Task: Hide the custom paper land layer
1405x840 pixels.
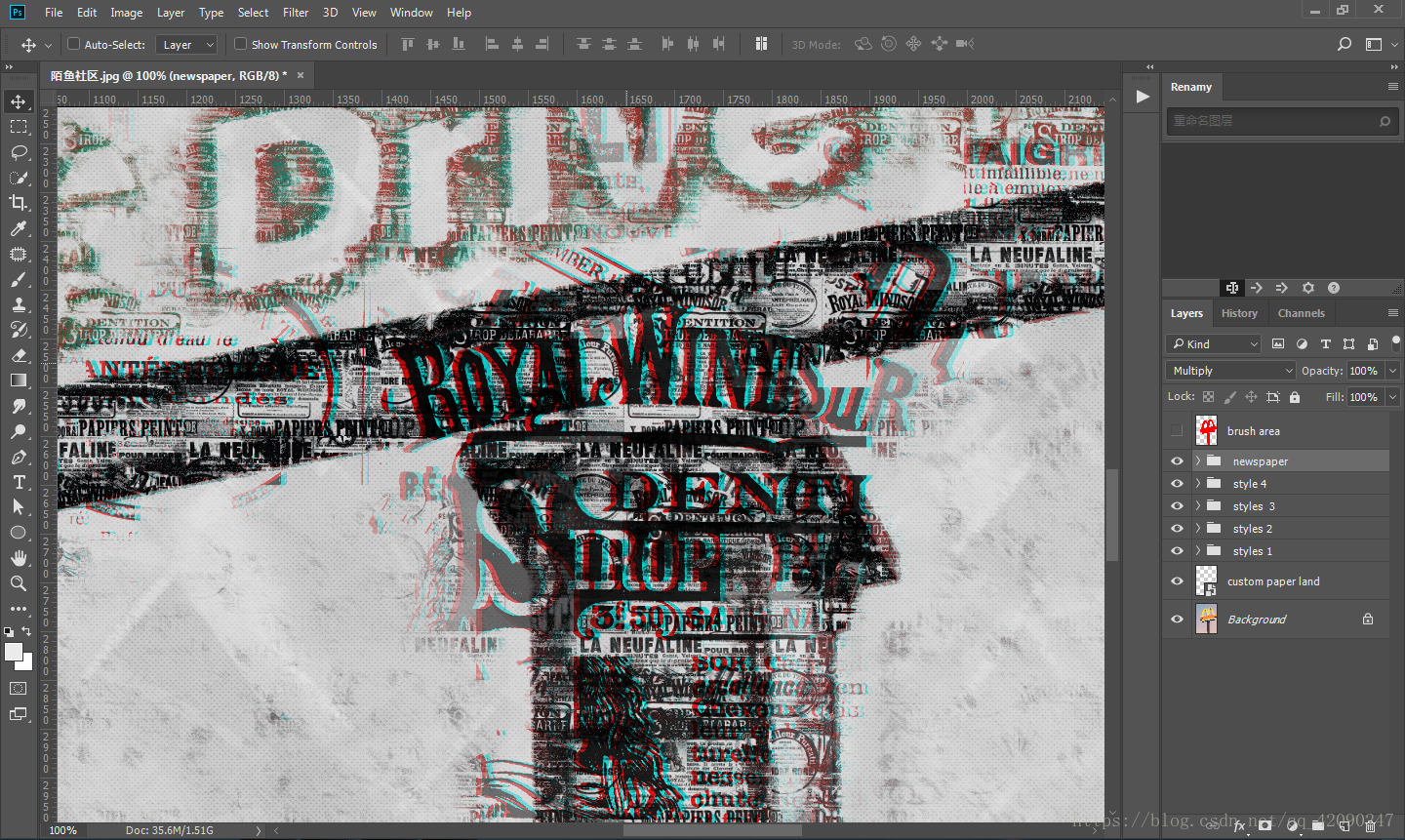Action: pyautogui.click(x=1177, y=581)
